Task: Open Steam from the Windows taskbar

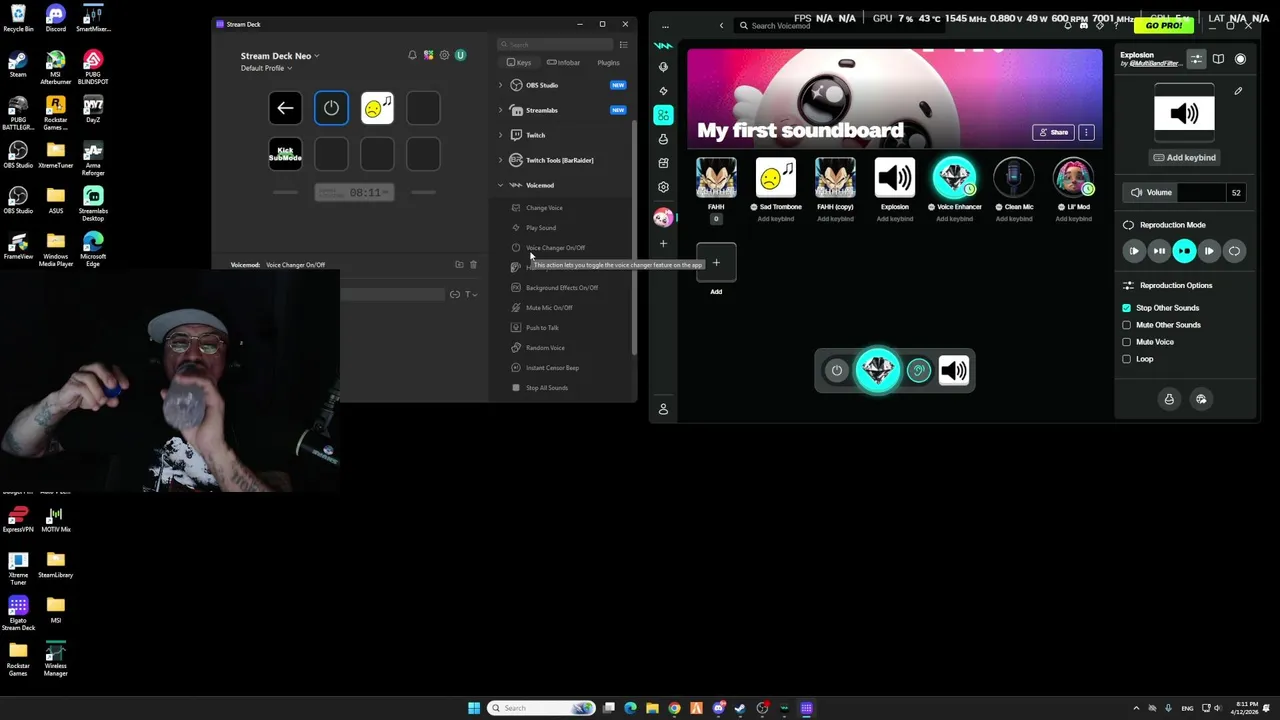Action: (x=740, y=708)
